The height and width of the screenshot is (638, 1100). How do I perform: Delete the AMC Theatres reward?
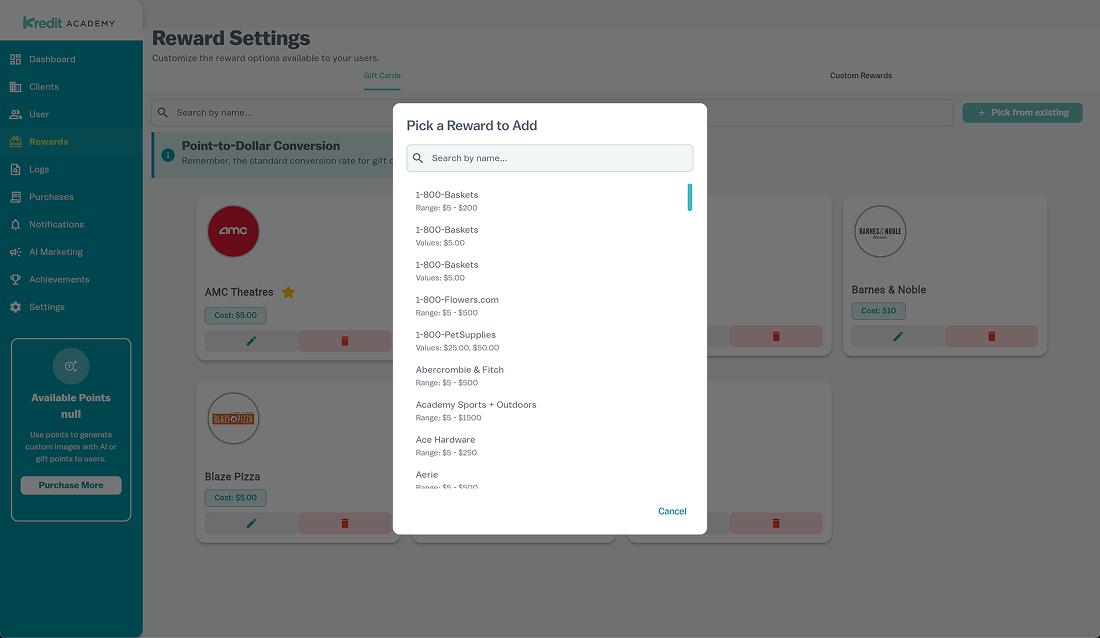point(344,341)
